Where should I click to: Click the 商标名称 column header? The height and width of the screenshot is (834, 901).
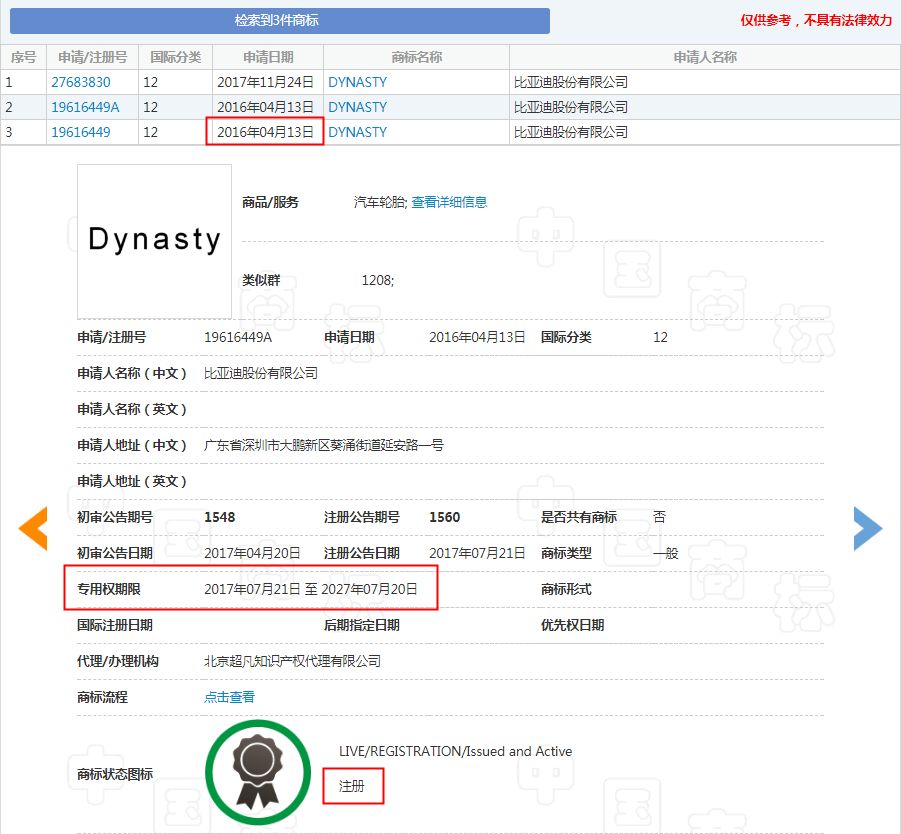click(x=417, y=57)
